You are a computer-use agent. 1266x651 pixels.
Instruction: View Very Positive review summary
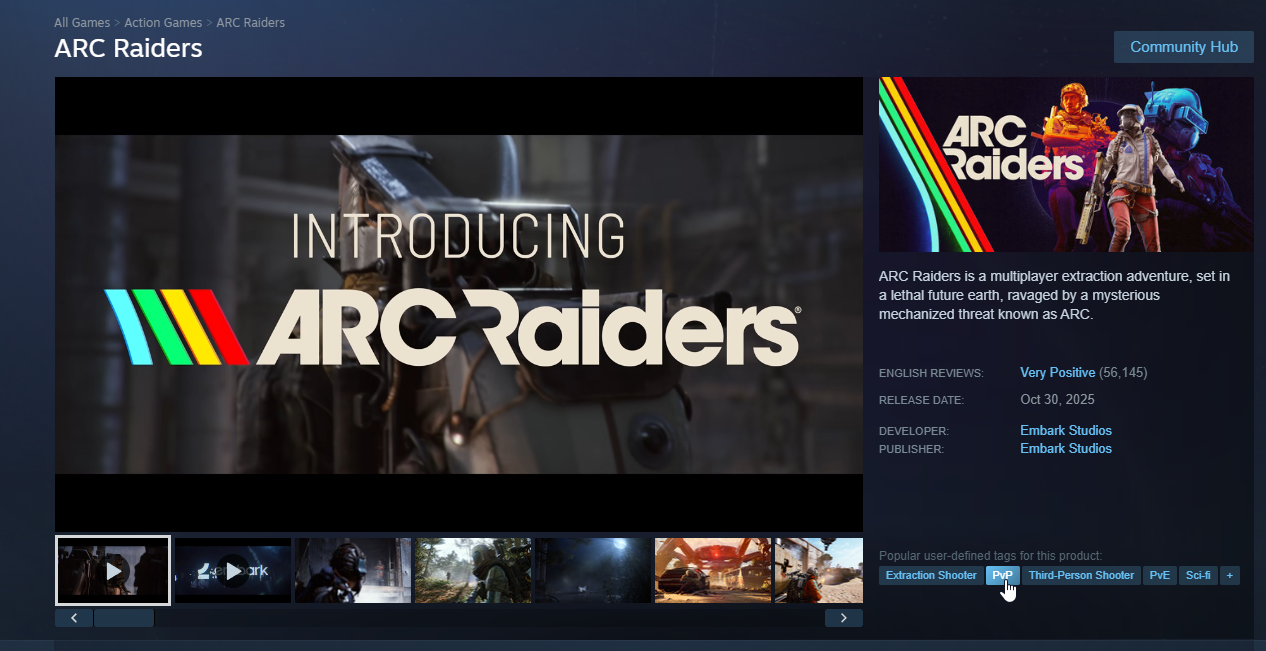tap(1057, 372)
